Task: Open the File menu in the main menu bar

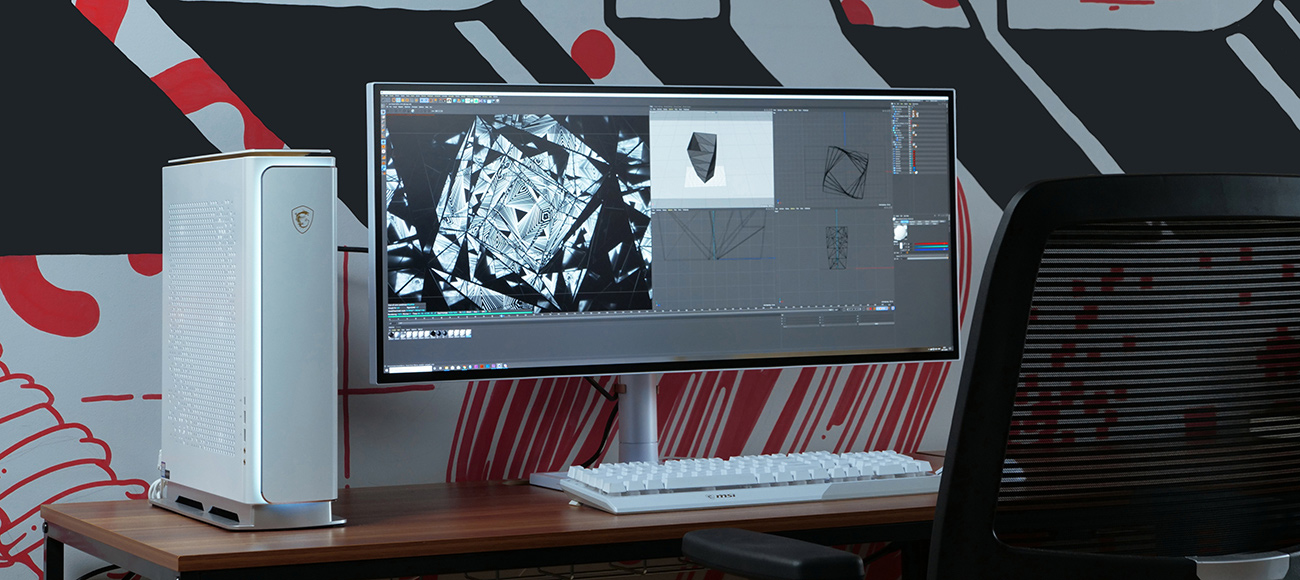Action: pos(384,94)
